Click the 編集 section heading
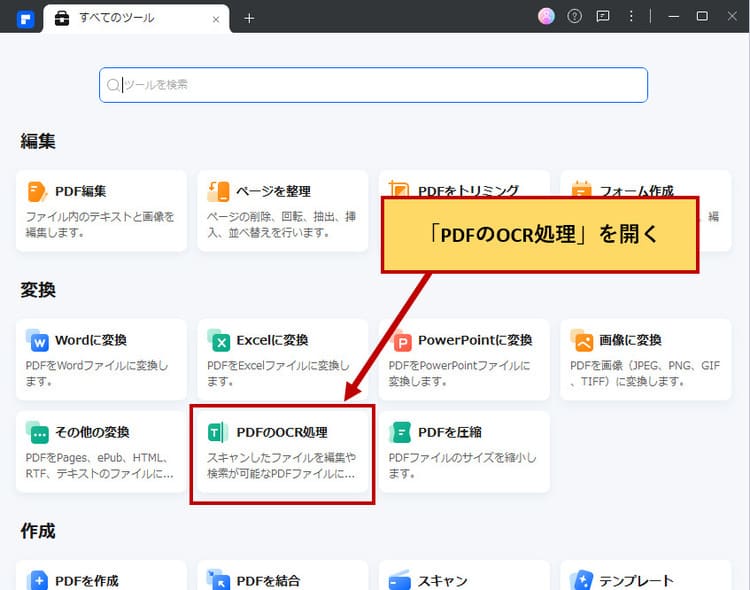This screenshot has width=750, height=590. pos(38,141)
